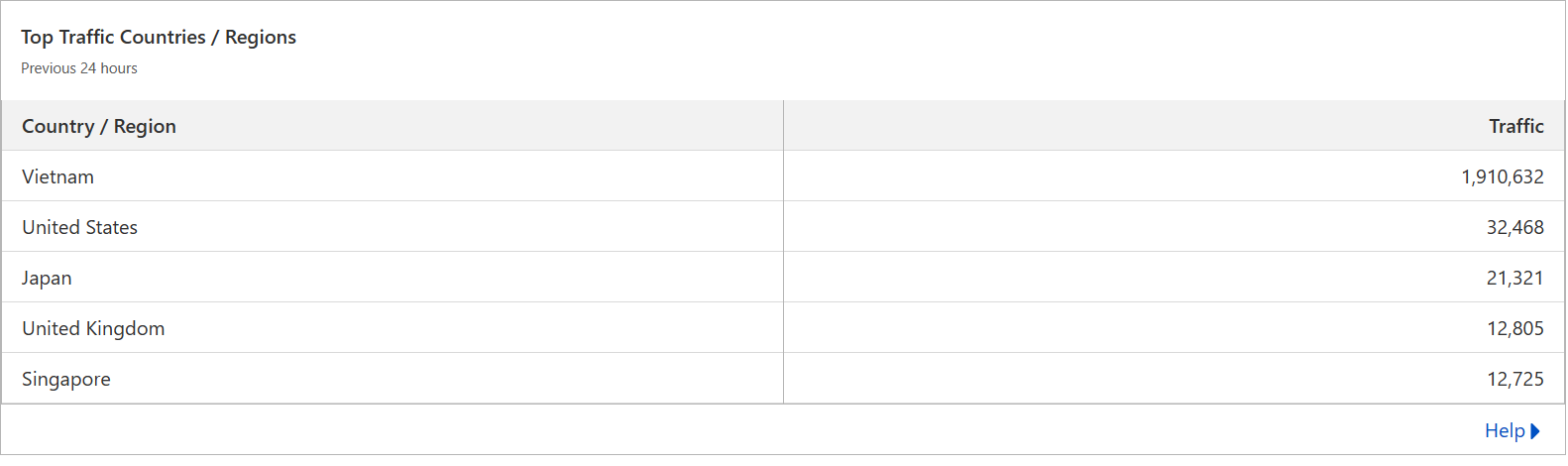1568x466 pixels.
Task: Click the traffic value 21,321
Action: pyautogui.click(x=1514, y=278)
